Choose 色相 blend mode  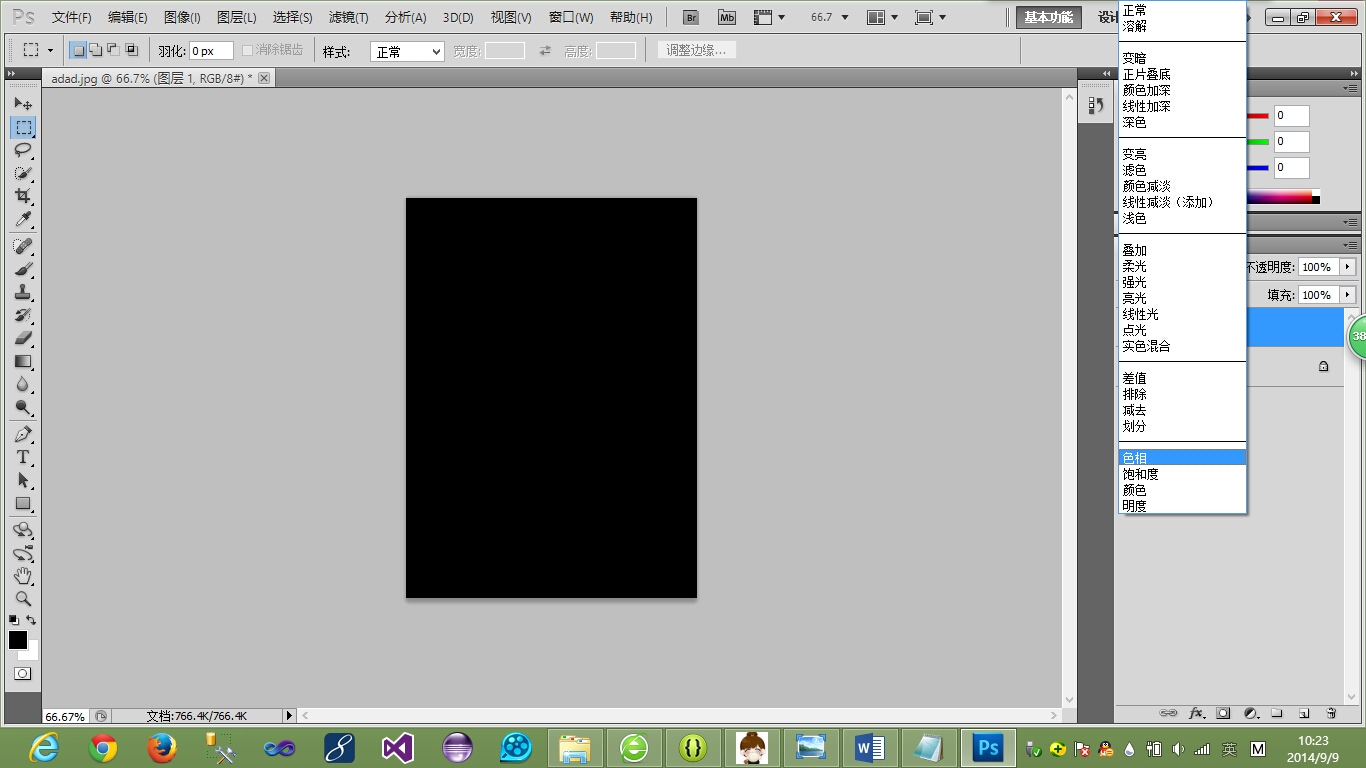[1182, 458]
